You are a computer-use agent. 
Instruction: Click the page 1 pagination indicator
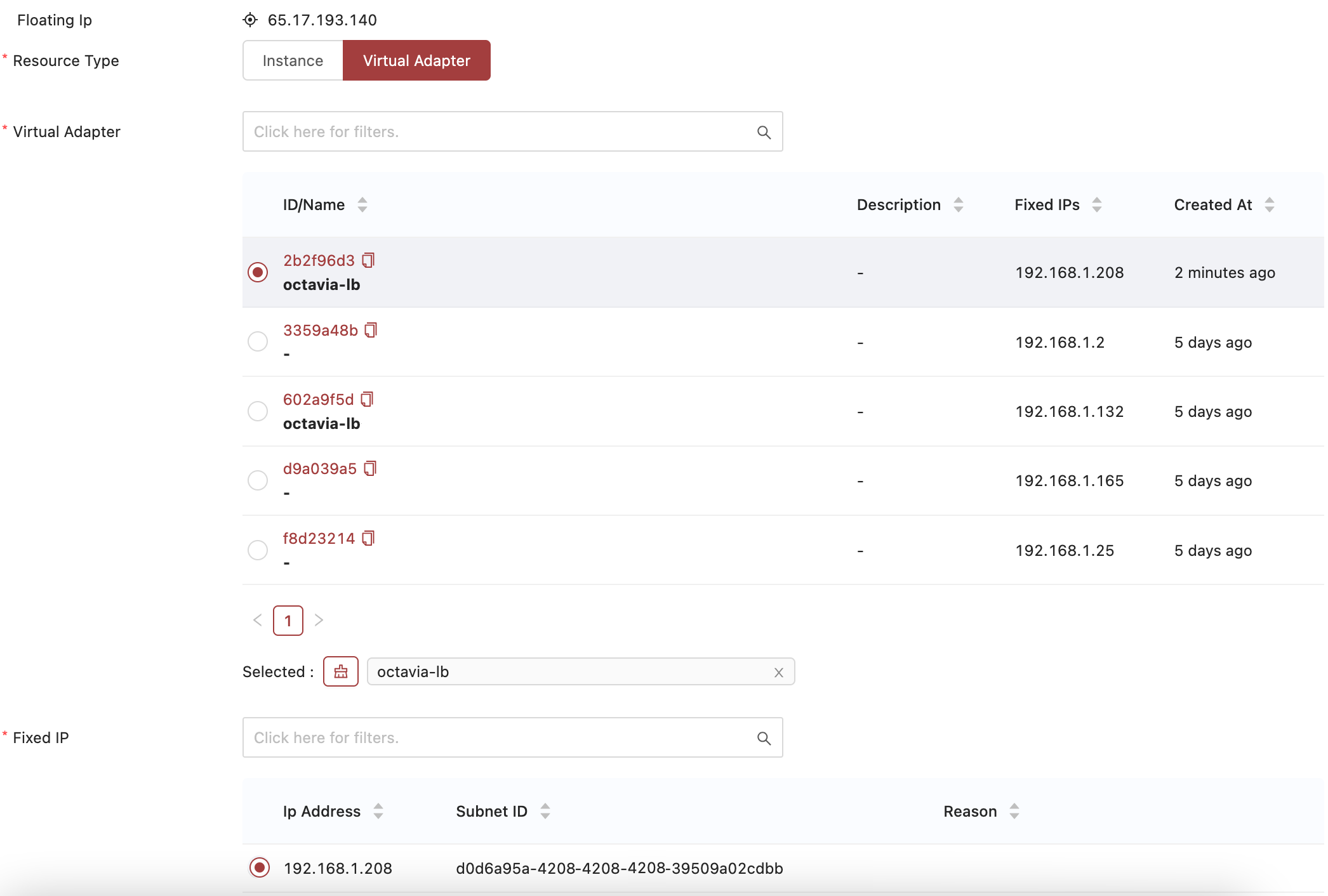[x=288, y=620]
